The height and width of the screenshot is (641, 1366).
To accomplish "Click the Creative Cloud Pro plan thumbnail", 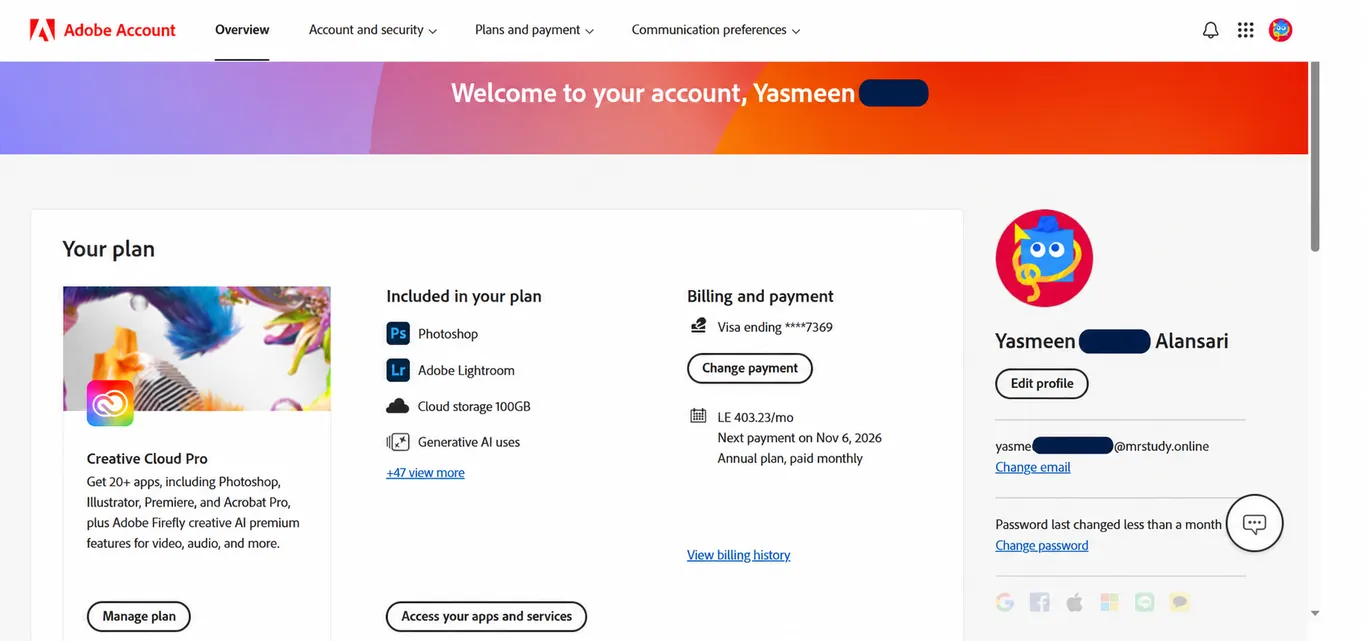I will 197,348.
